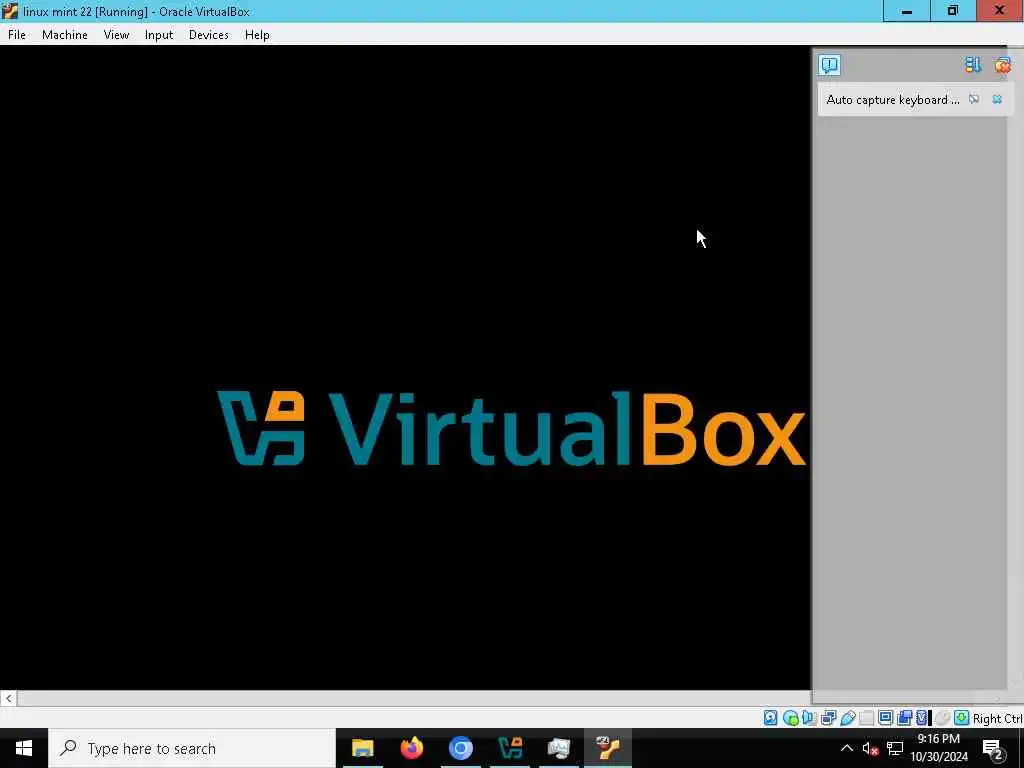This screenshot has width=1024, height=768.
Task: Click the recording status icon
Action: click(x=904, y=718)
